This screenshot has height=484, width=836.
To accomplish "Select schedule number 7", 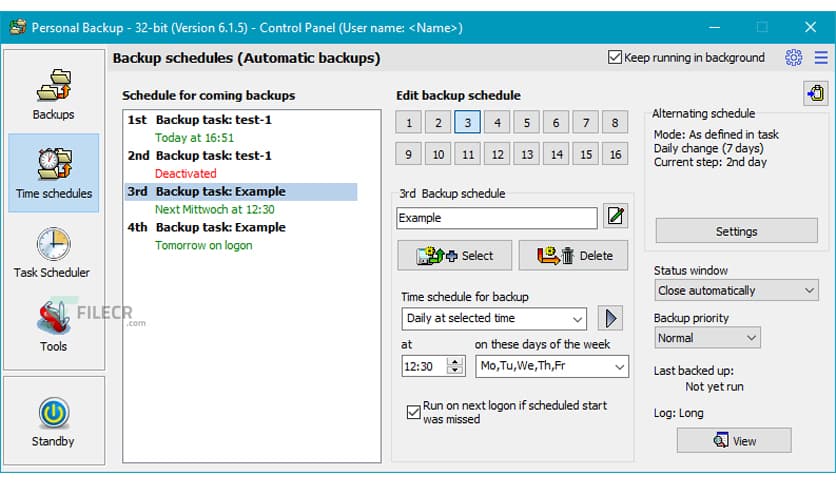I will (x=586, y=123).
